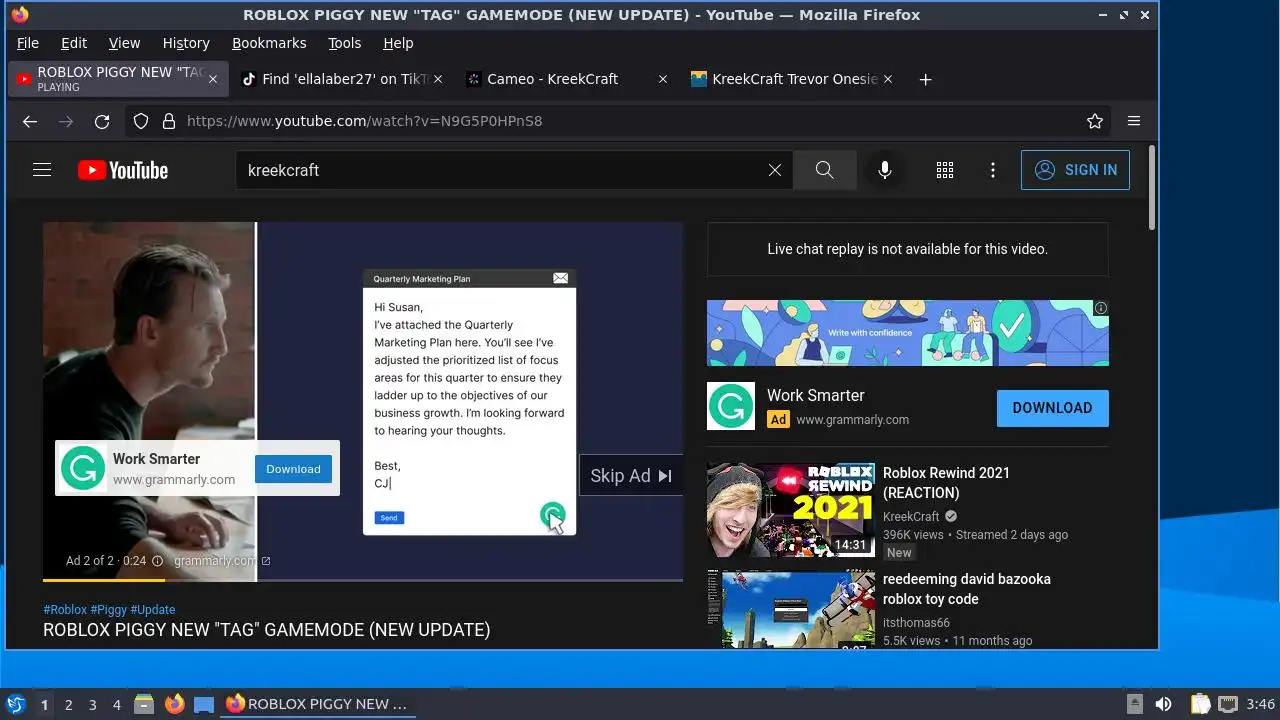Open the YouTube hamburger guide menu
This screenshot has width=1280, height=720.
click(42, 170)
